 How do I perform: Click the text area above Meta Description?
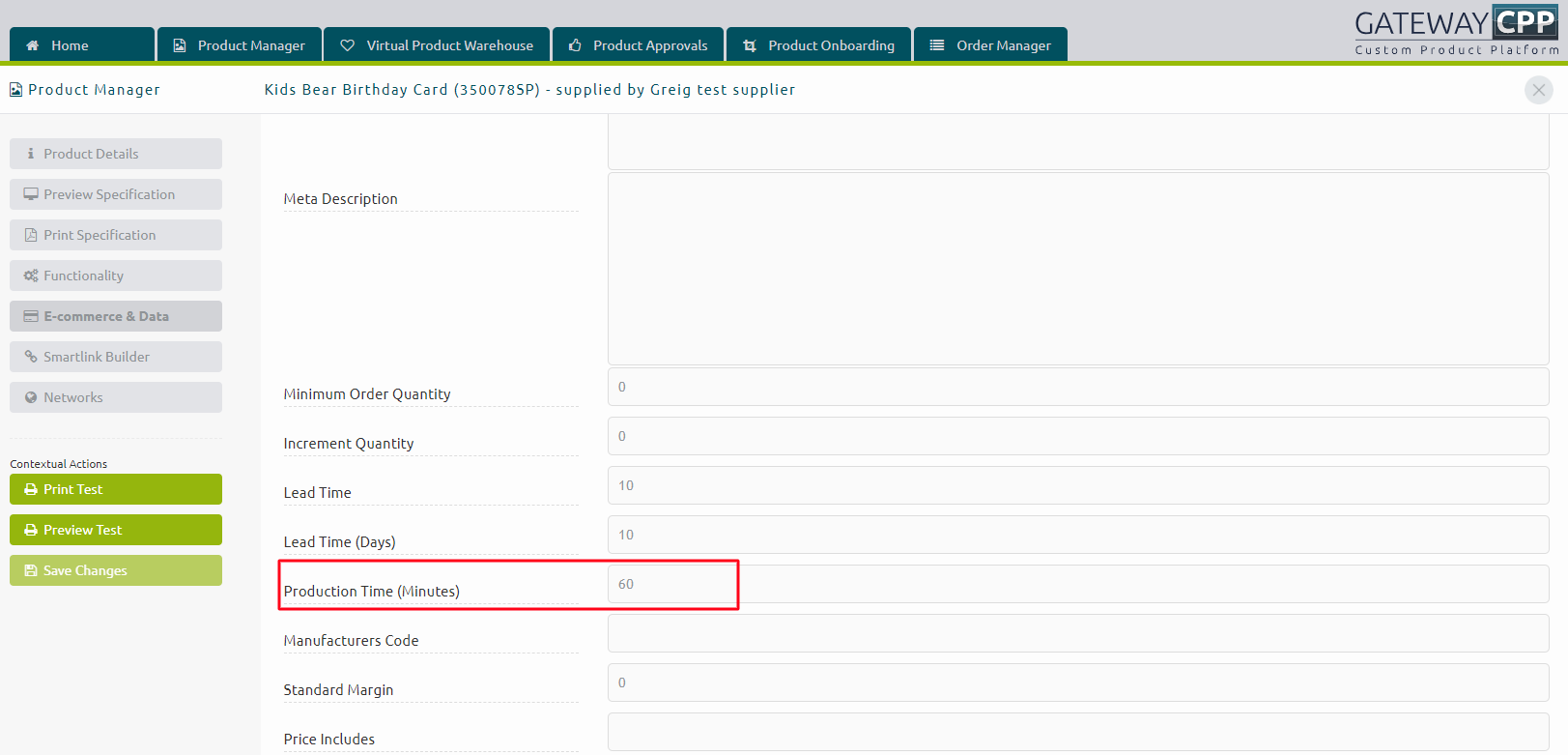1078,142
